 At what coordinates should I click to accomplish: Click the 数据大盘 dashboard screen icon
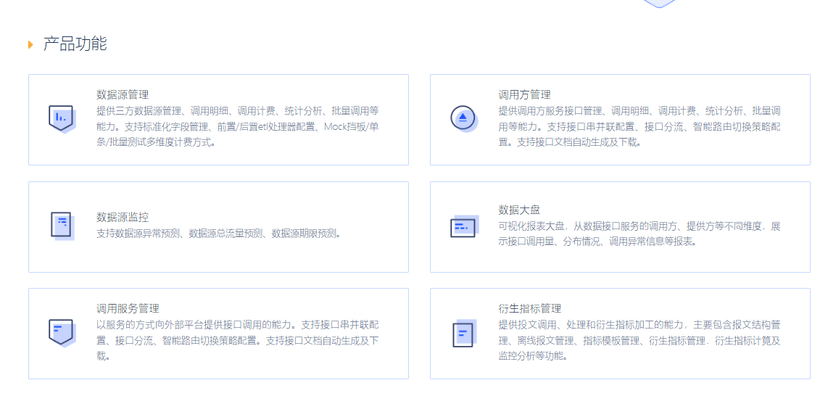pyautogui.click(x=464, y=226)
